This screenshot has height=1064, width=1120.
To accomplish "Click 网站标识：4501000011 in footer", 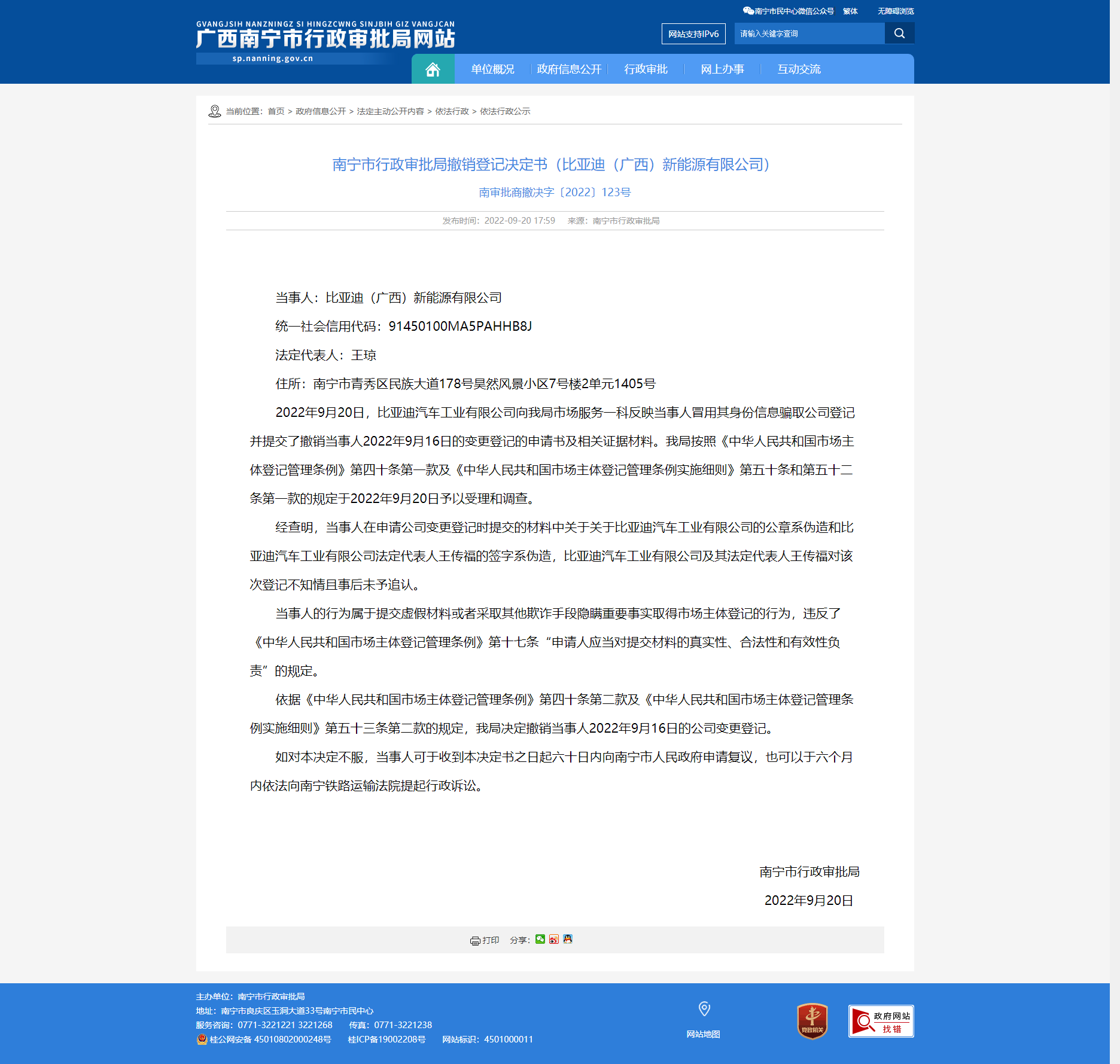I will pyautogui.click(x=488, y=1039).
